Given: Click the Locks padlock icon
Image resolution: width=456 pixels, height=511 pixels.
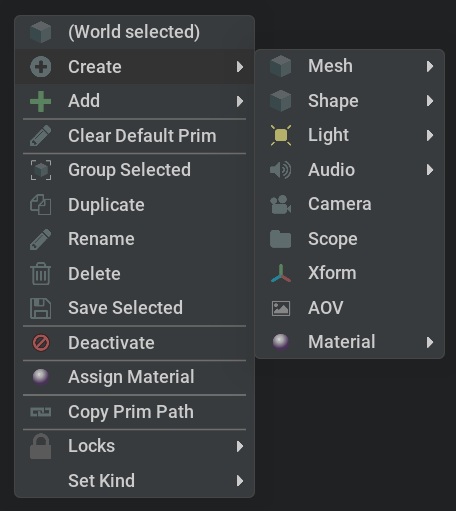Looking at the screenshot, I should (x=41, y=446).
